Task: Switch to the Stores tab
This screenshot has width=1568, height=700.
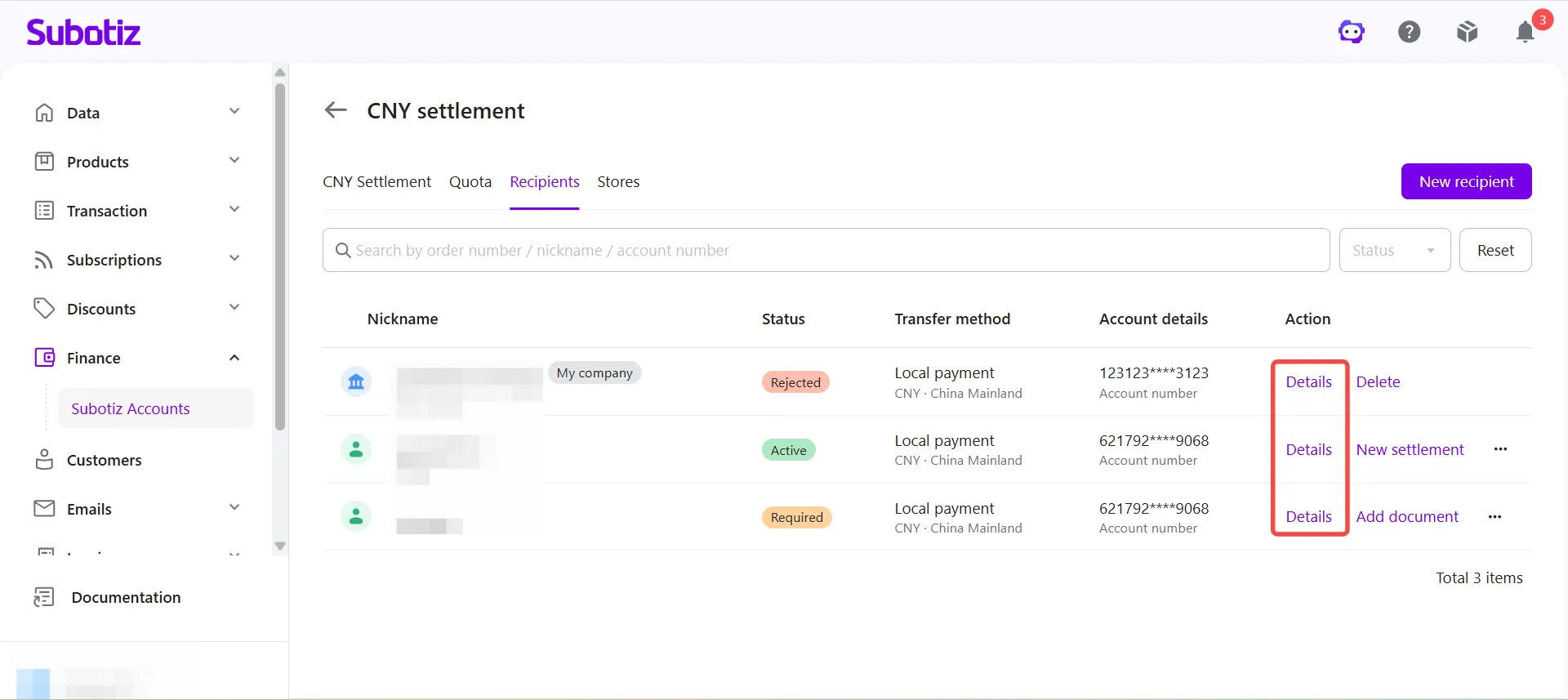Action: [x=618, y=181]
